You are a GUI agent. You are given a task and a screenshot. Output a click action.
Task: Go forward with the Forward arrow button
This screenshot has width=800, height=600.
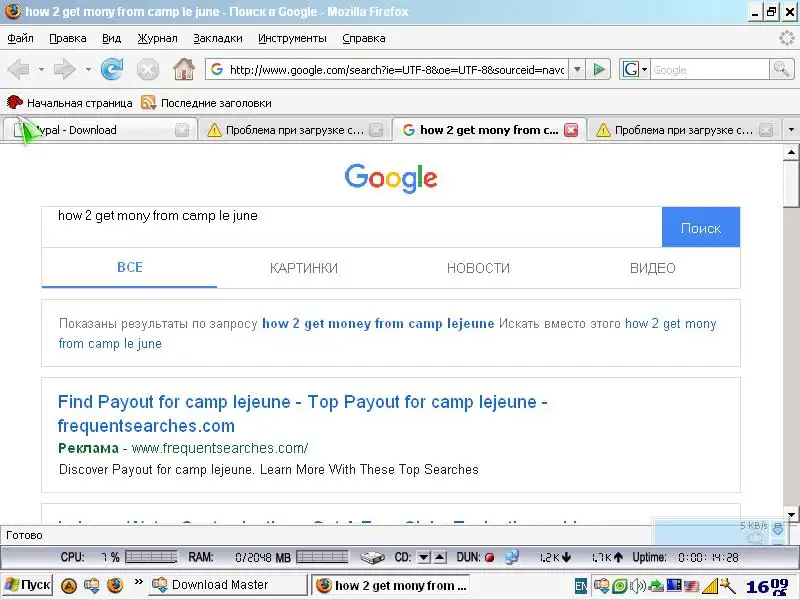point(65,69)
